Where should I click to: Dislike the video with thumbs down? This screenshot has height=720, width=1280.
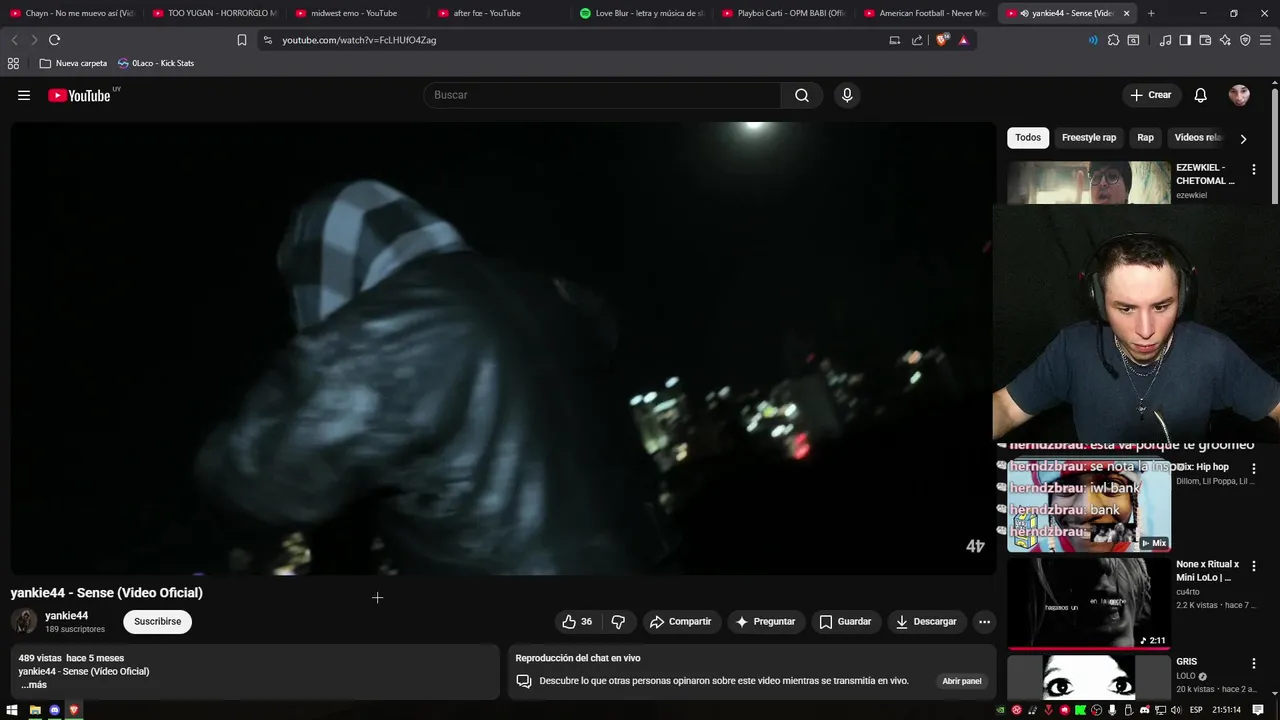pos(618,622)
